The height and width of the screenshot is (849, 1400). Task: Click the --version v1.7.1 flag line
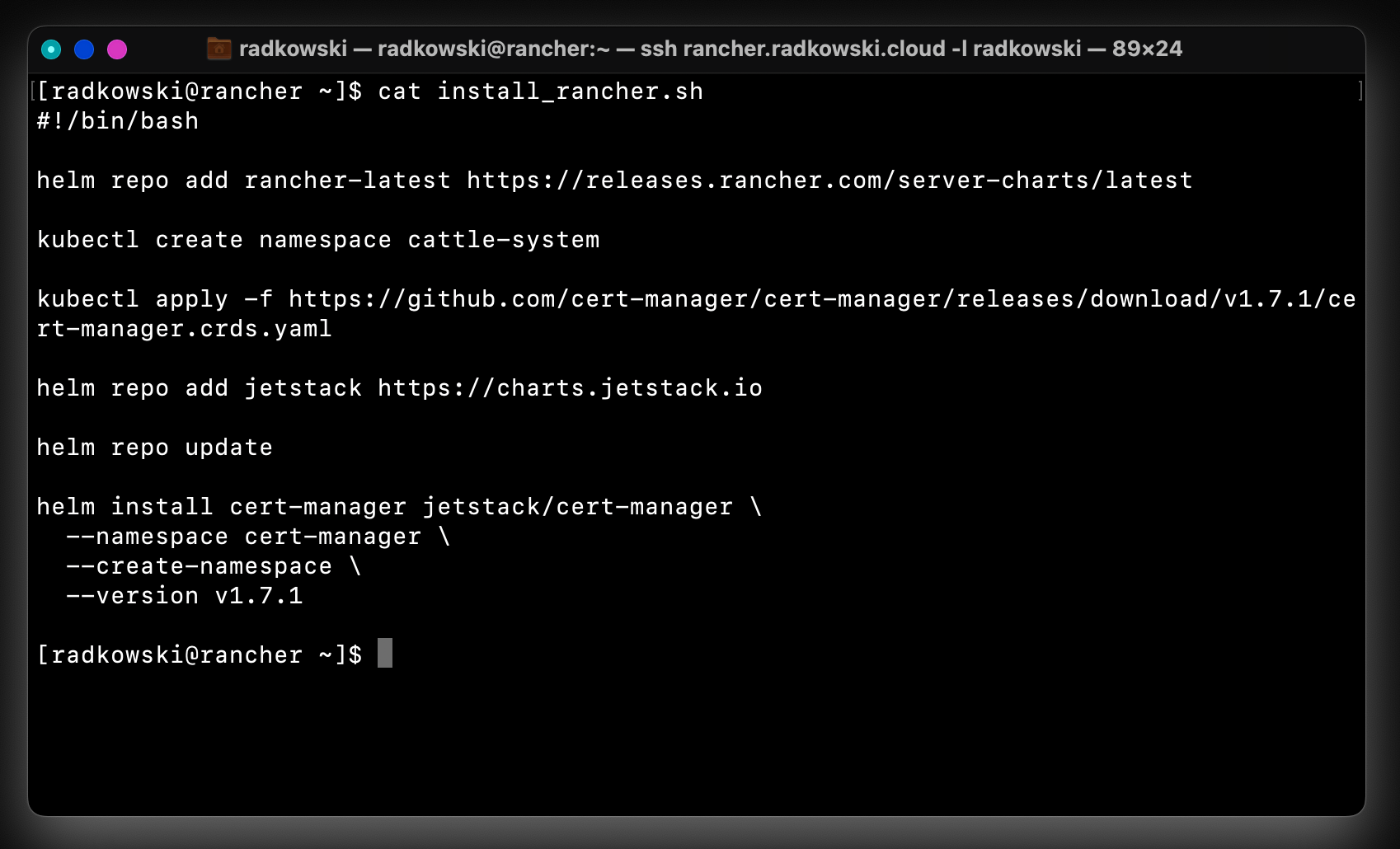(x=185, y=596)
